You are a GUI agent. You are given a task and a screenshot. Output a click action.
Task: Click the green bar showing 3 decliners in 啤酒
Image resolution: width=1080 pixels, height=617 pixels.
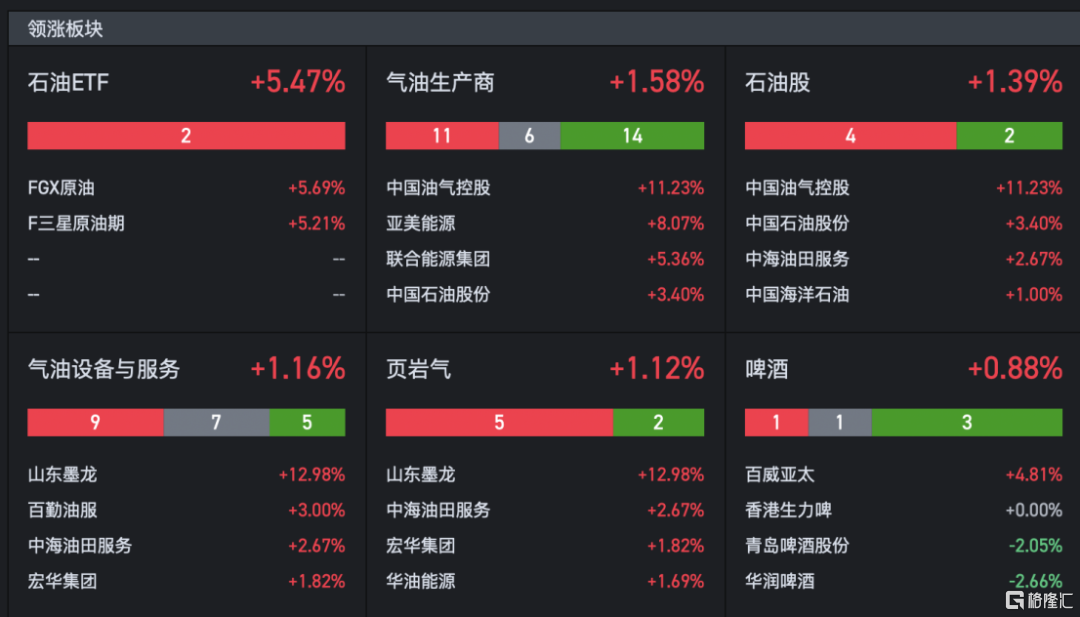coord(967,422)
